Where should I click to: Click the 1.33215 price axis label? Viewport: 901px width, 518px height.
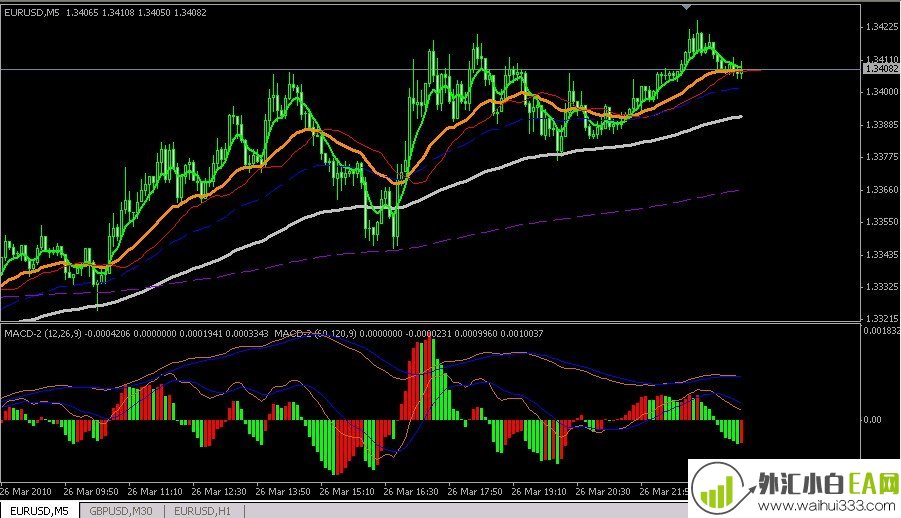(880, 317)
